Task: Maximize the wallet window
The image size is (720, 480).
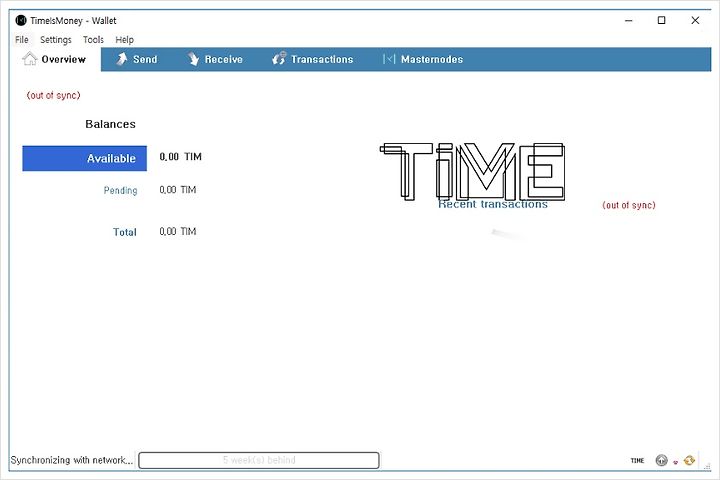Action: click(x=662, y=20)
